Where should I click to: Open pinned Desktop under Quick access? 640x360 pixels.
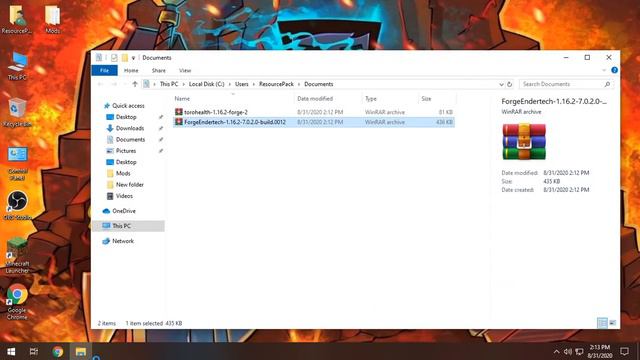[x=126, y=117]
